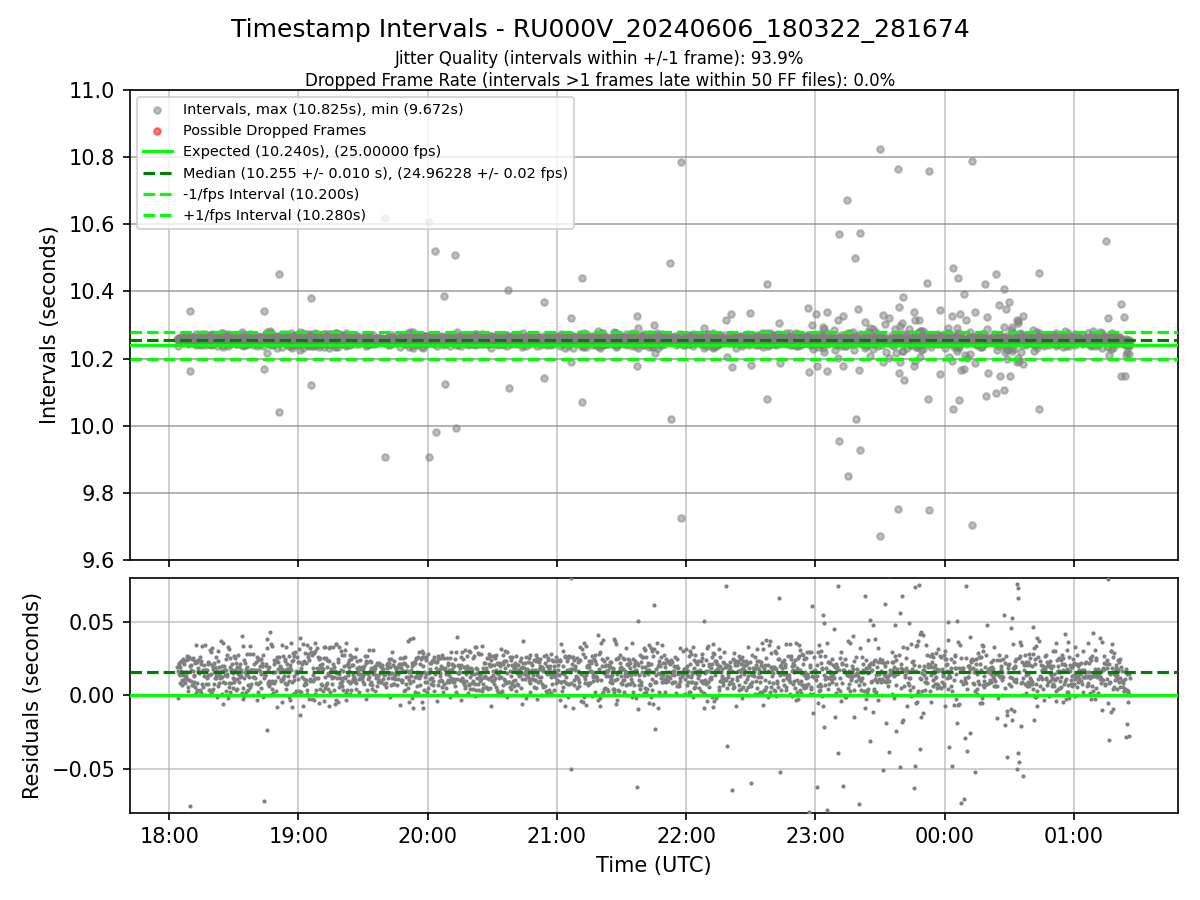Click the gray marker beside the legend's 'Intervals' entry
The image size is (1200, 900).
[158, 110]
